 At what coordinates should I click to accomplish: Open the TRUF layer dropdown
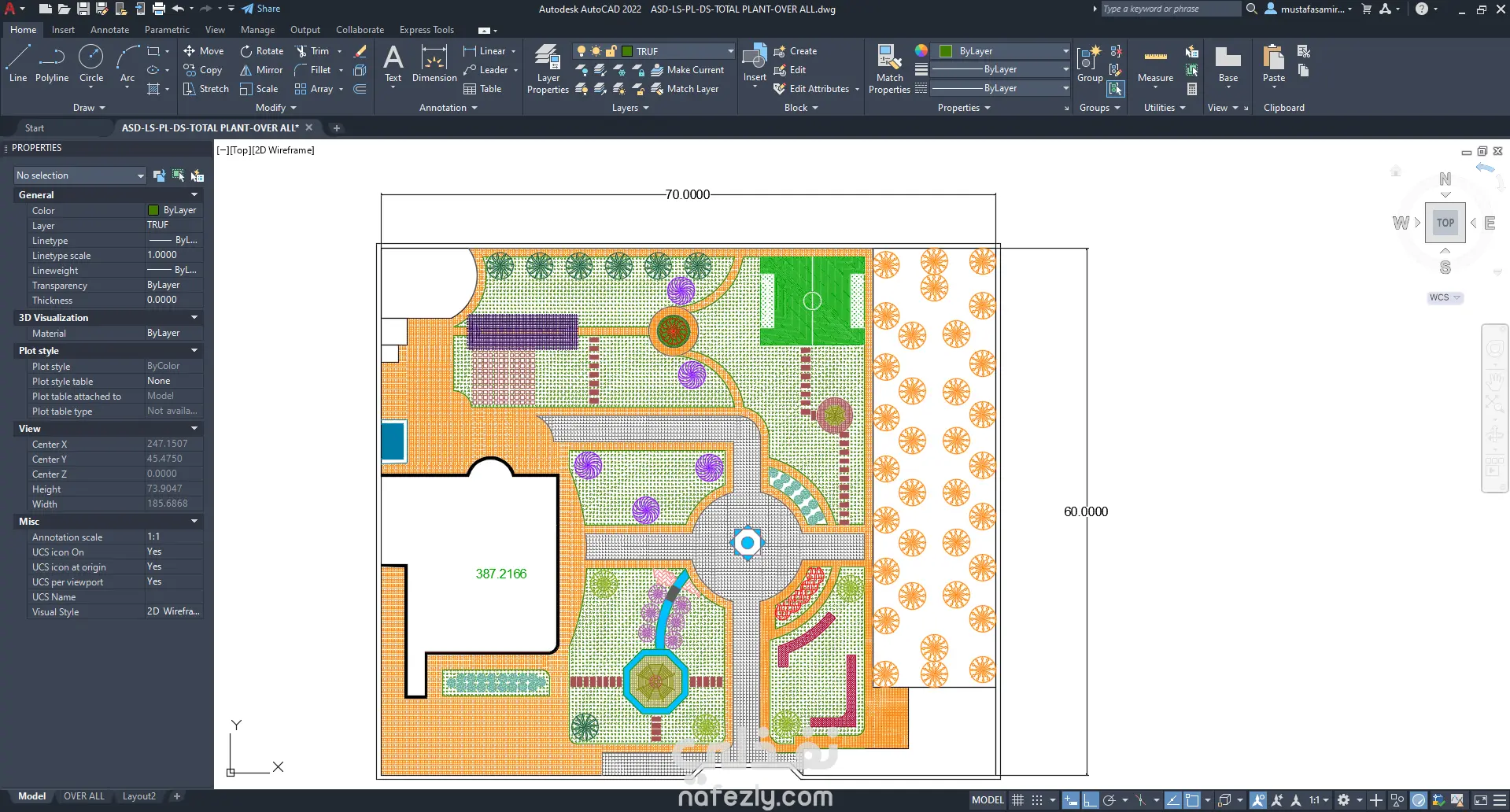[730, 51]
